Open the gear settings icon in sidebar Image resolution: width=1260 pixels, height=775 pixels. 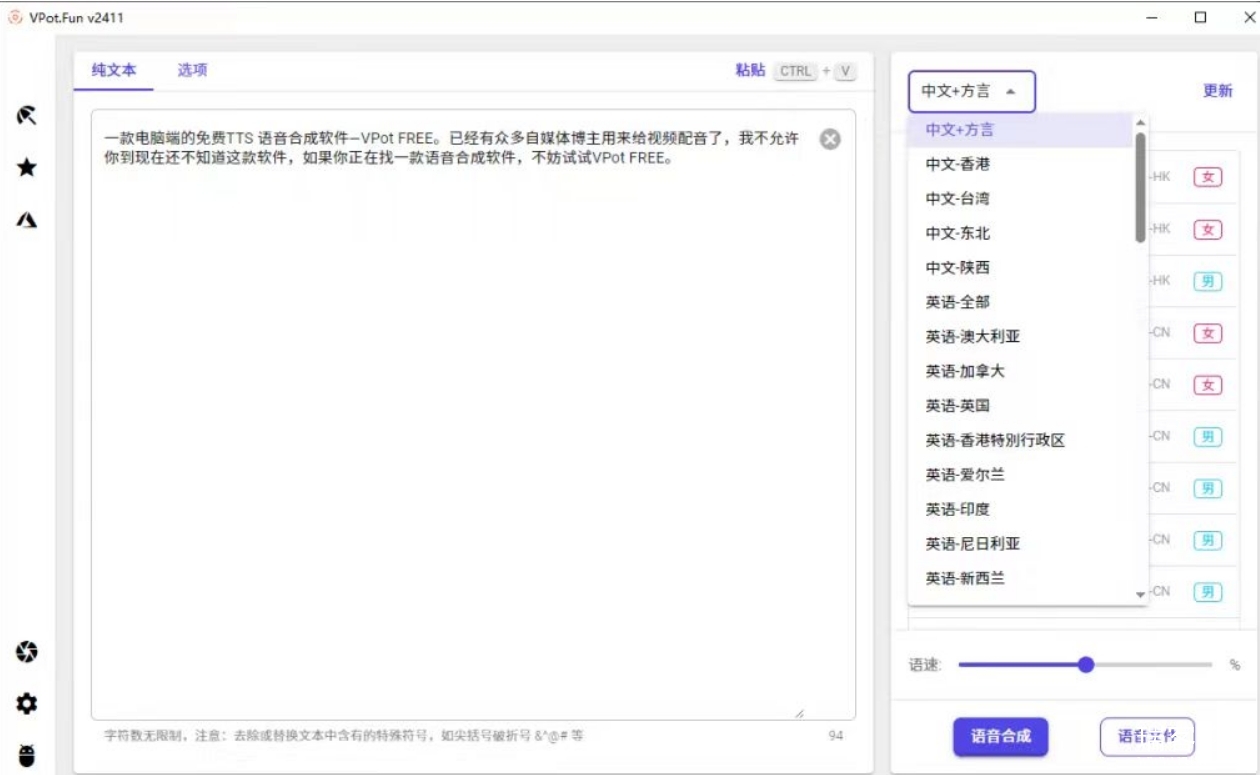[x=27, y=704]
